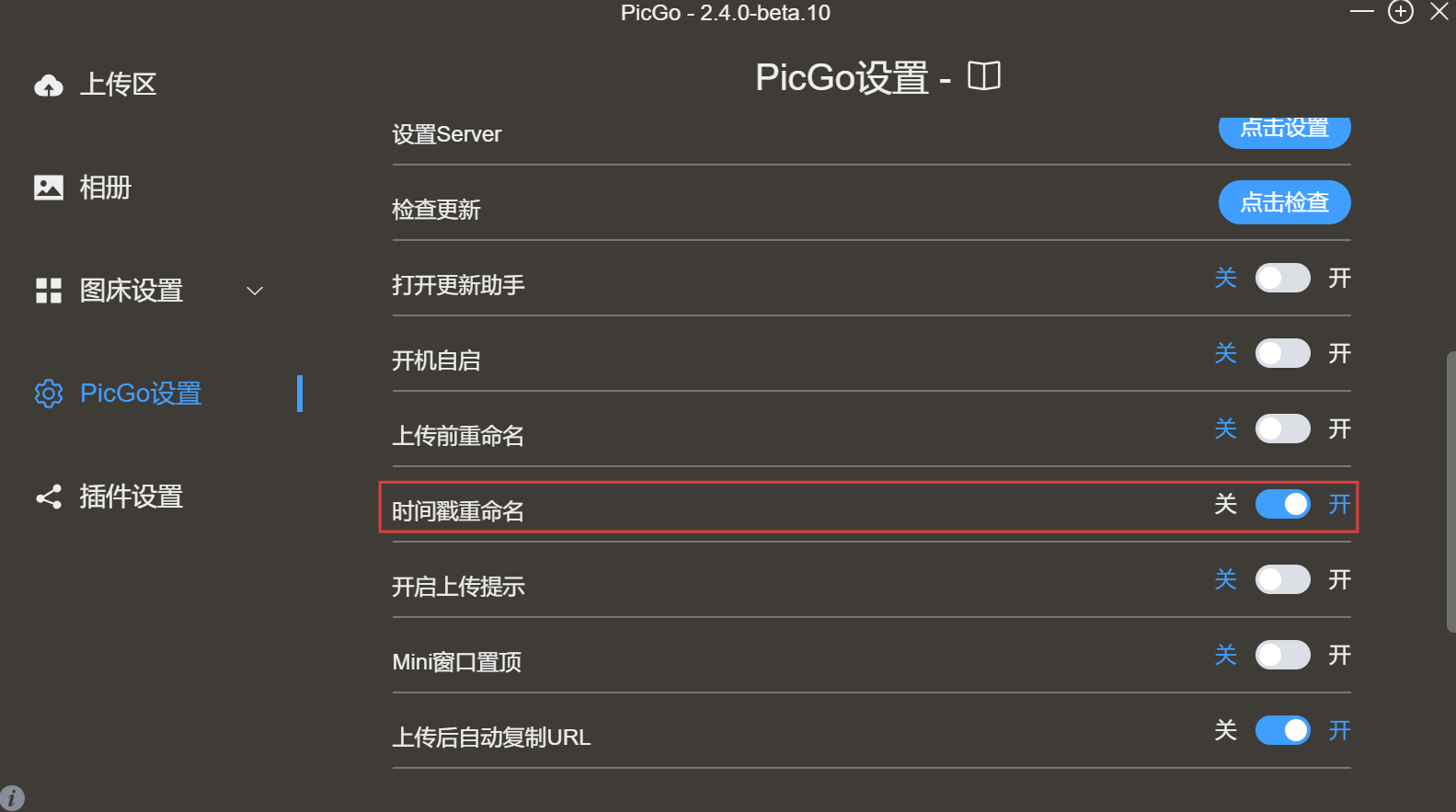Turn off the 上传后自动复制URL toggle

point(1283,729)
